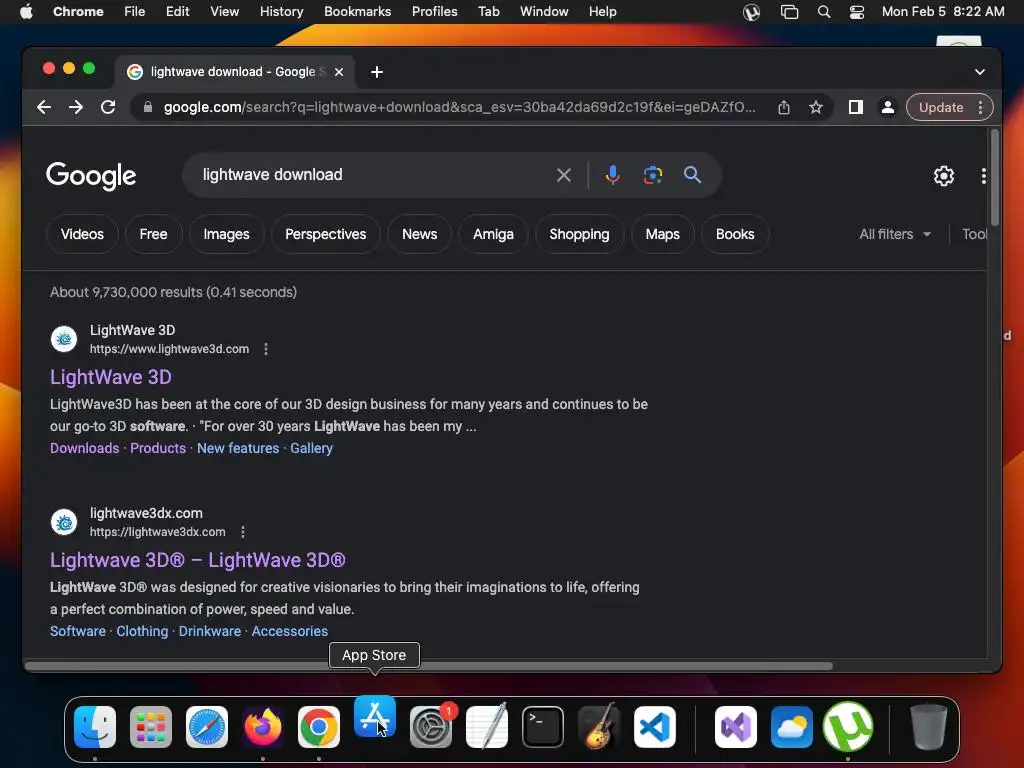The width and height of the screenshot is (1024, 768).
Task: Reload the current page
Action: pos(108,107)
